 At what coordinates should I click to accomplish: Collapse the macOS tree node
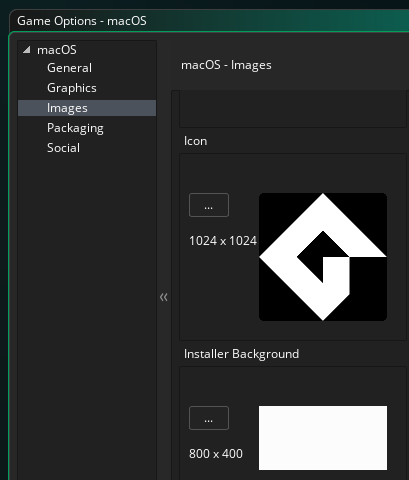tap(27, 50)
